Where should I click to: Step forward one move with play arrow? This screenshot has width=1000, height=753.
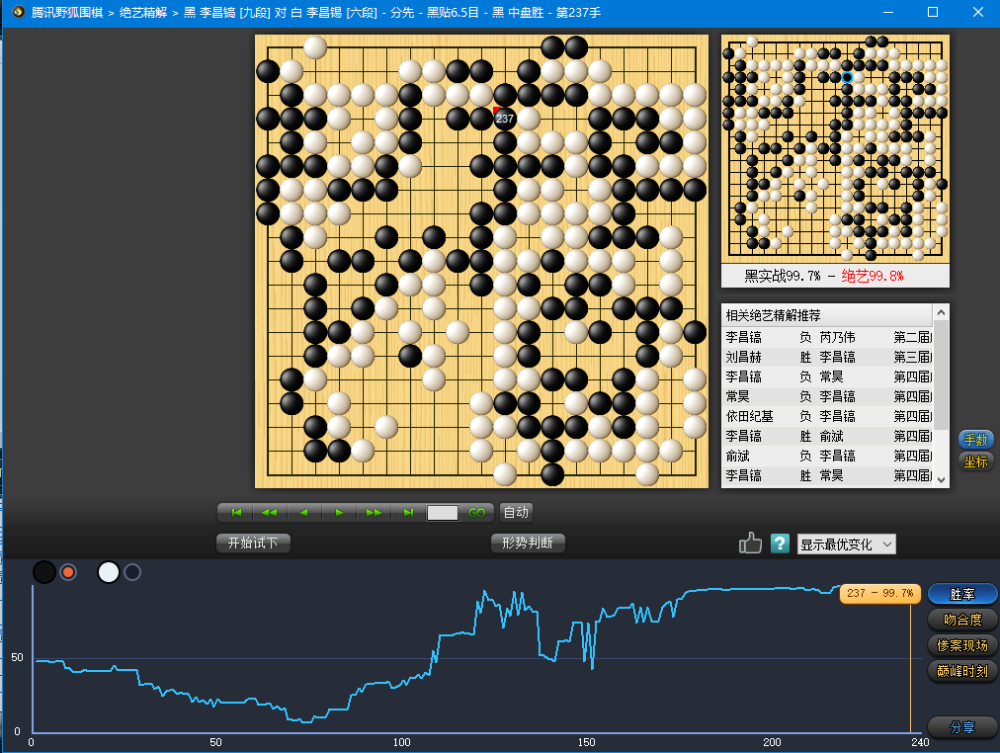pos(339,513)
